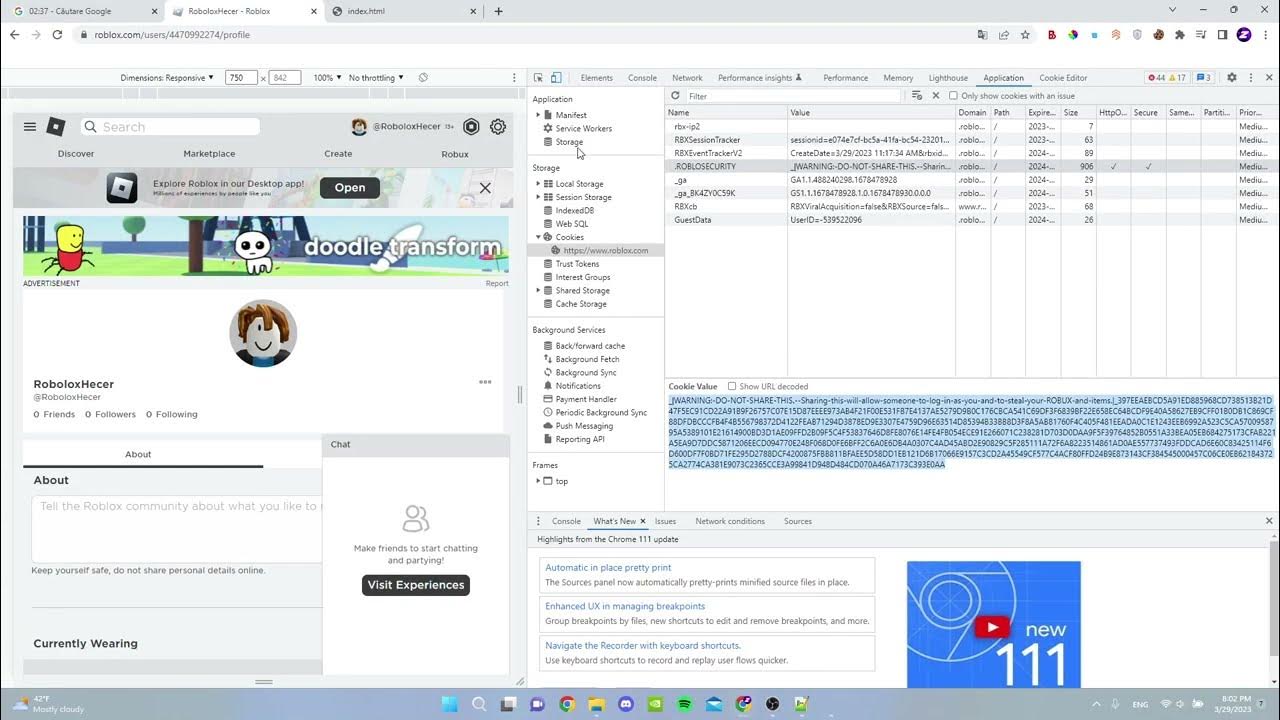Open Spotify from the taskbar
The height and width of the screenshot is (720, 1280).
tap(685, 704)
